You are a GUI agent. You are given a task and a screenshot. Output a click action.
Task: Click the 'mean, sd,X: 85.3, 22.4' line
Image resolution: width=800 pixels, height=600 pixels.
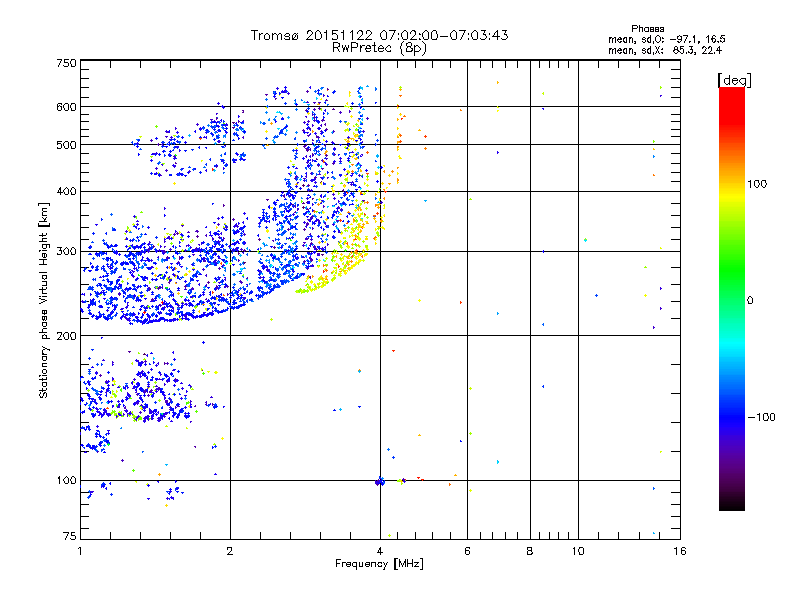665,50
